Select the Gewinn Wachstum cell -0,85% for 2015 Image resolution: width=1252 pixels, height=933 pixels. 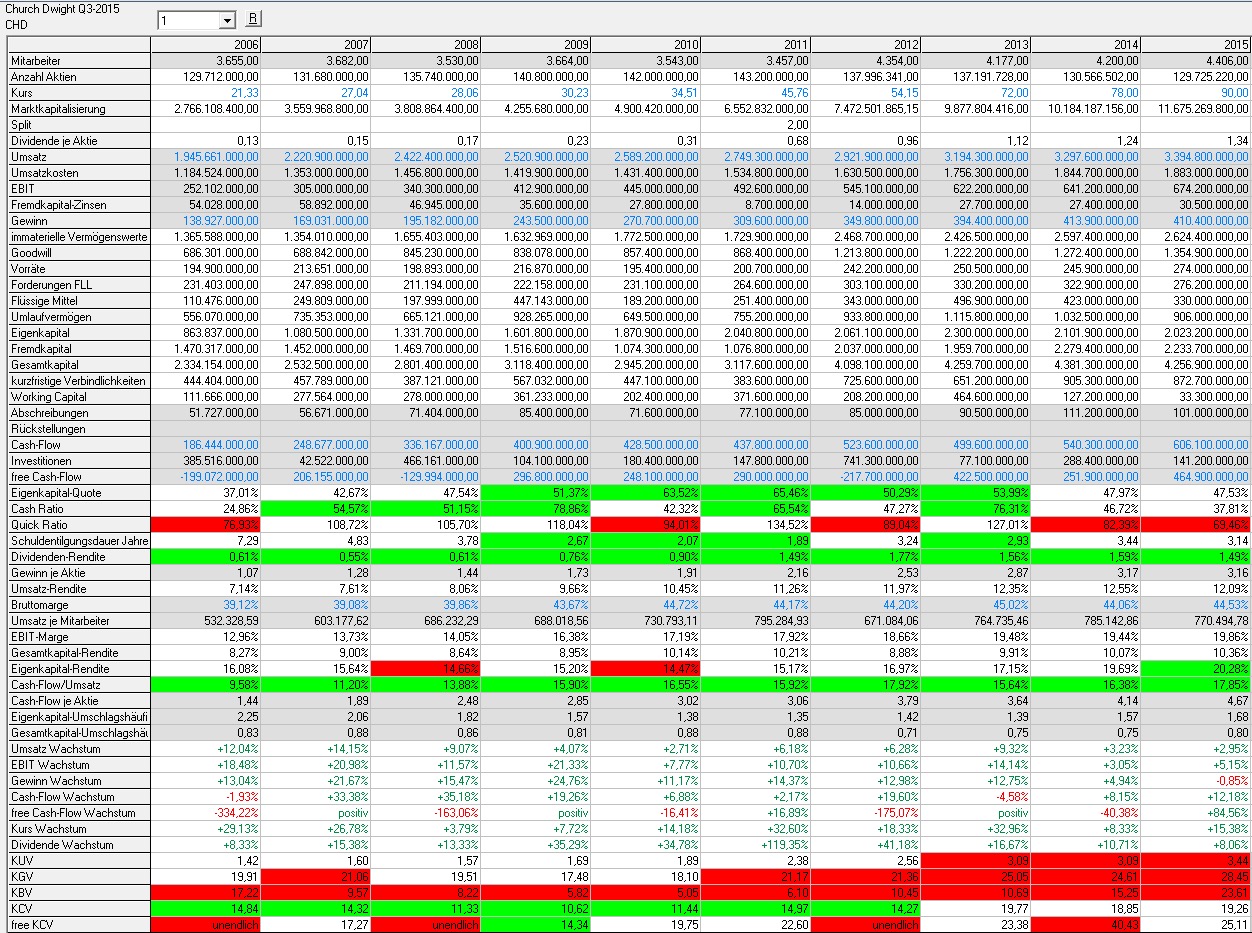[1195, 781]
